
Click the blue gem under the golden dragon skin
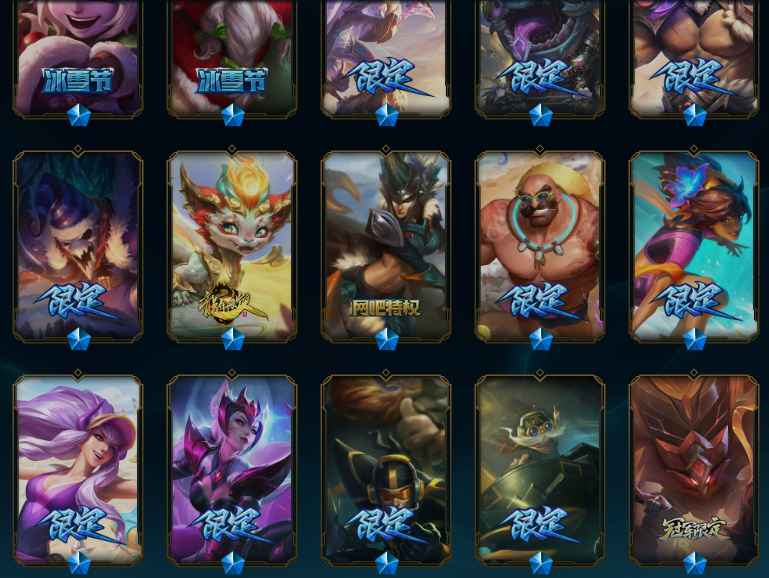pyautogui.click(x=232, y=339)
